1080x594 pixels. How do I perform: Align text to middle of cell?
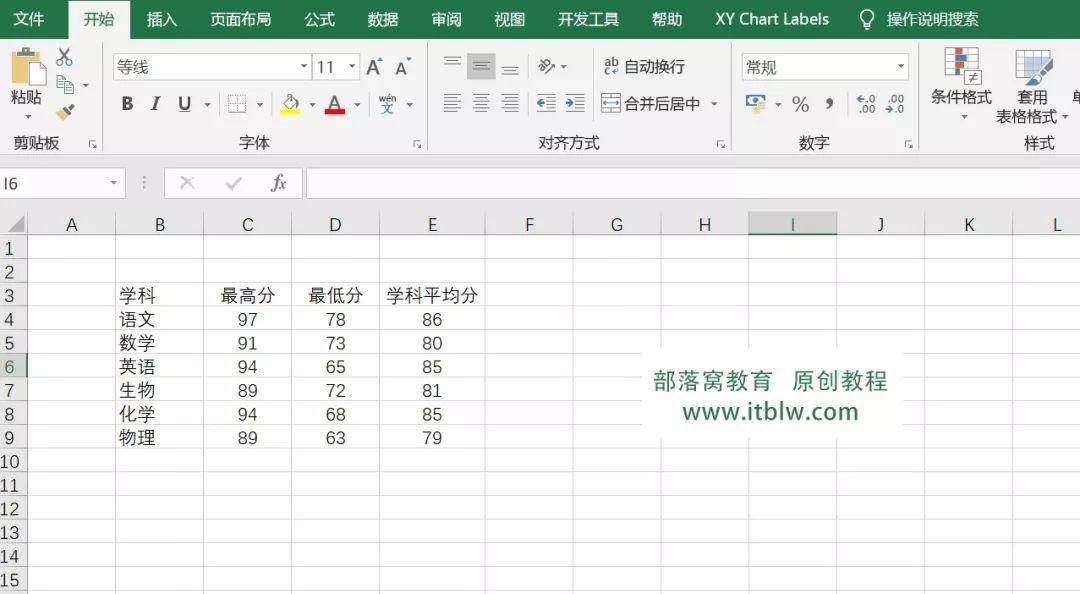(x=481, y=67)
